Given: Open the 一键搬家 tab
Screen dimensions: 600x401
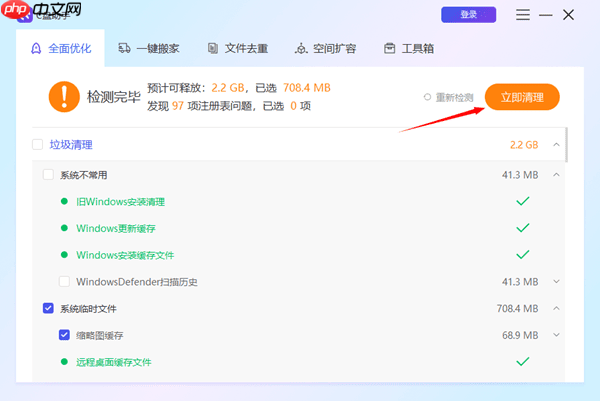Looking at the screenshot, I should tap(149, 48).
